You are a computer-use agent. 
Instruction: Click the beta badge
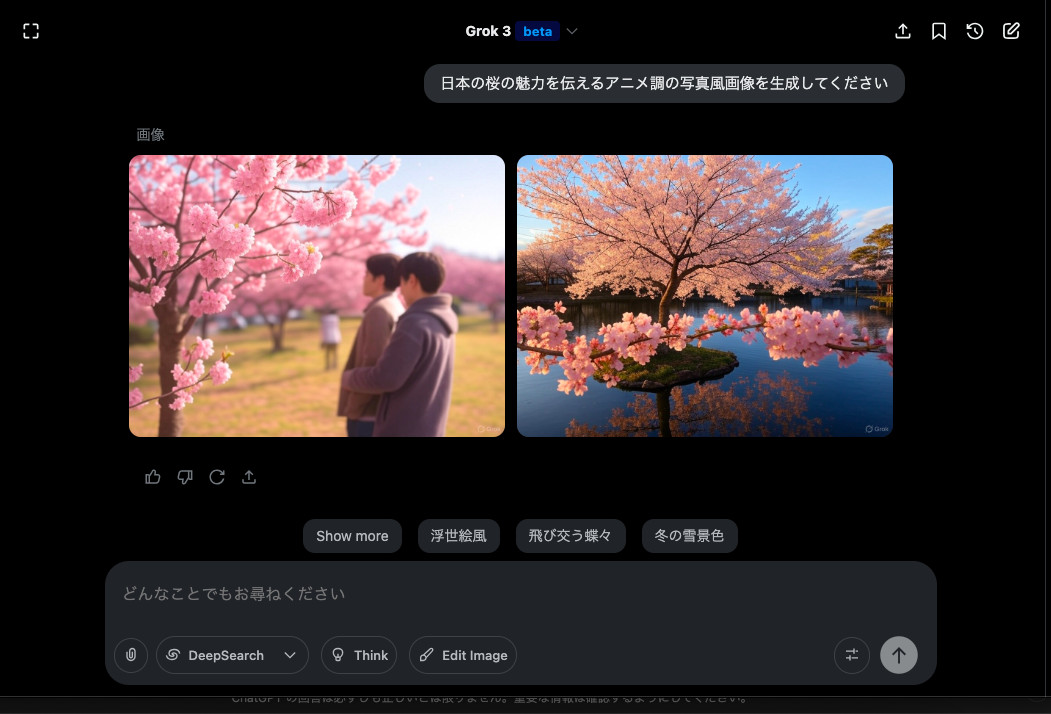[x=538, y=32]
